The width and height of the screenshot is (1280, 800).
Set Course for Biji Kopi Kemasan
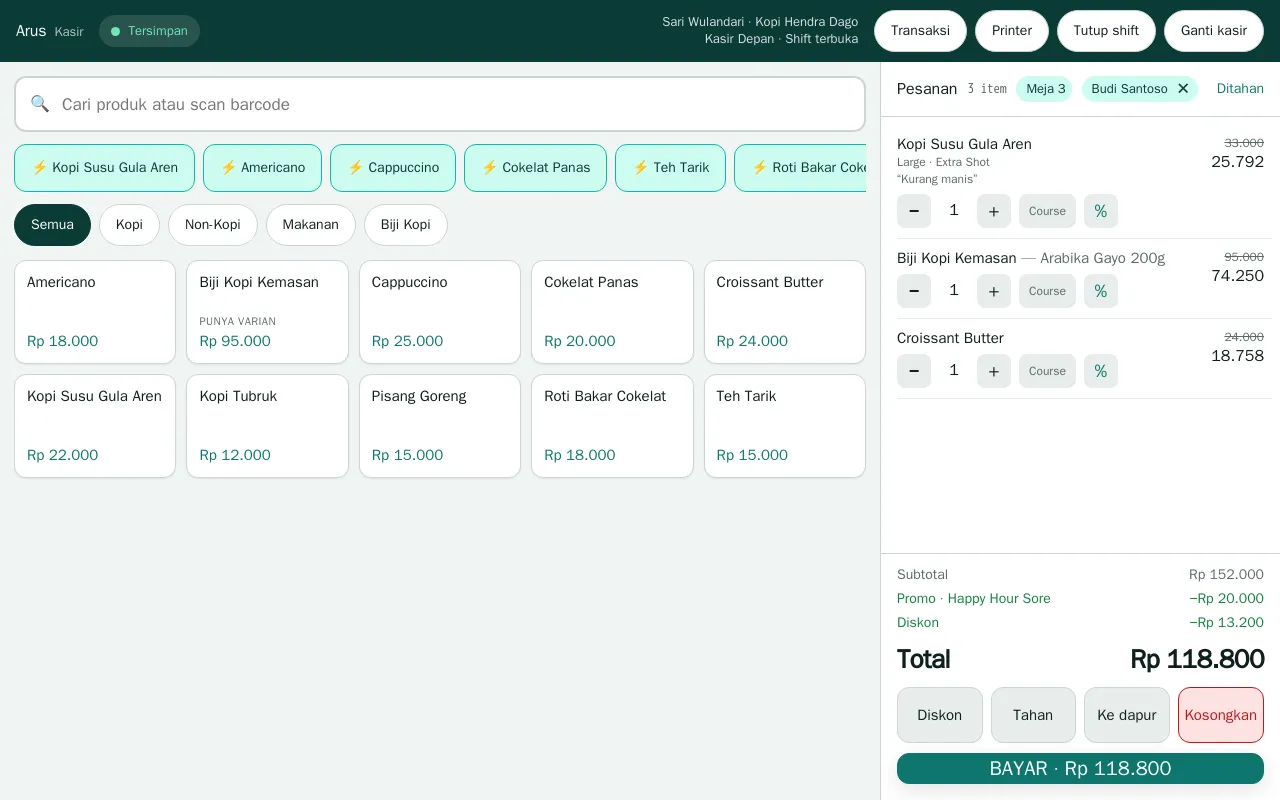pos(1047,291)
